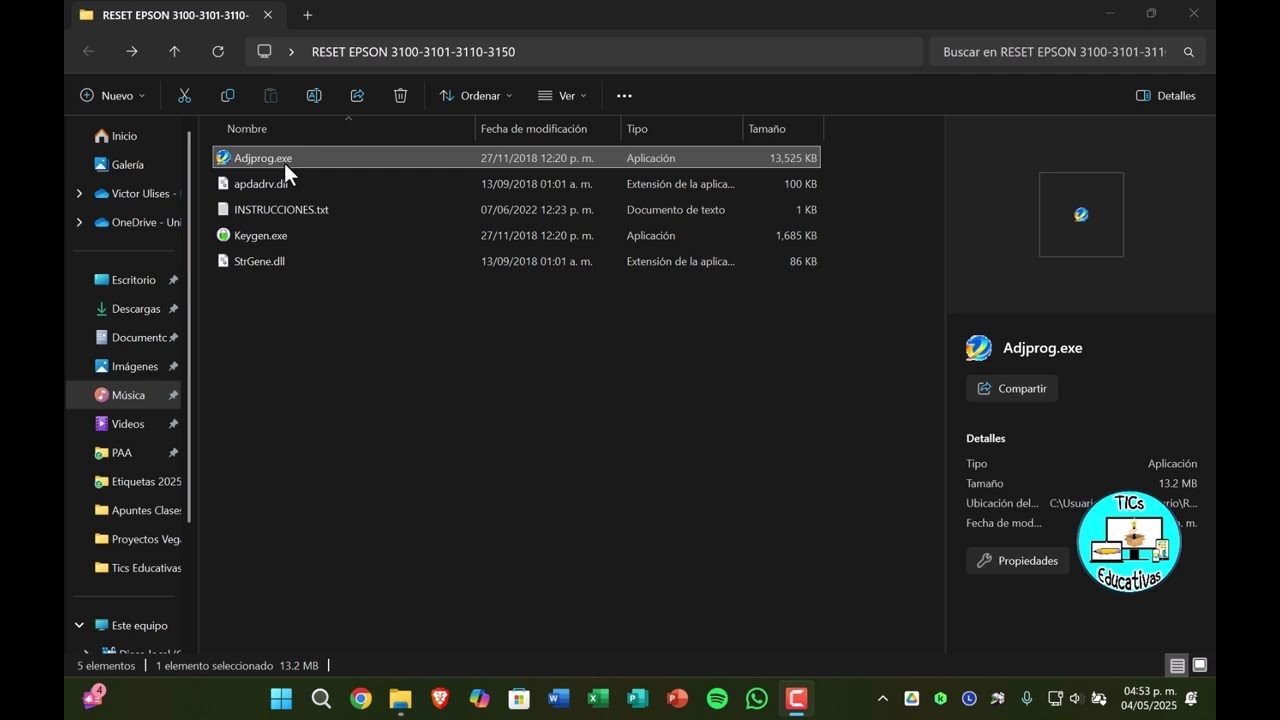Open the Ordenar dropdown
The image size is (1280, 720).
[476, 96]
